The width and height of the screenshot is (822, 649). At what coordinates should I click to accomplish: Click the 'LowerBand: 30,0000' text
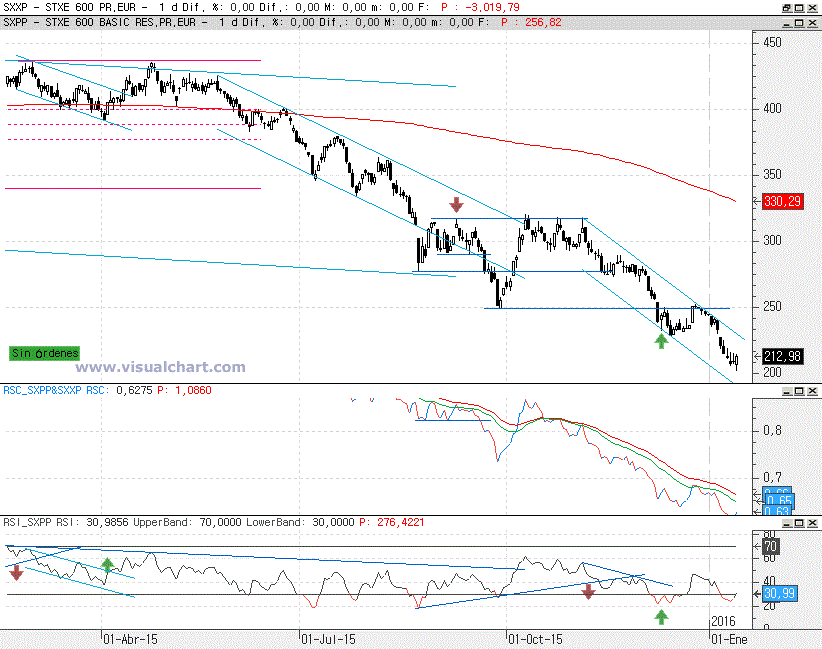(x=300, y=522)
